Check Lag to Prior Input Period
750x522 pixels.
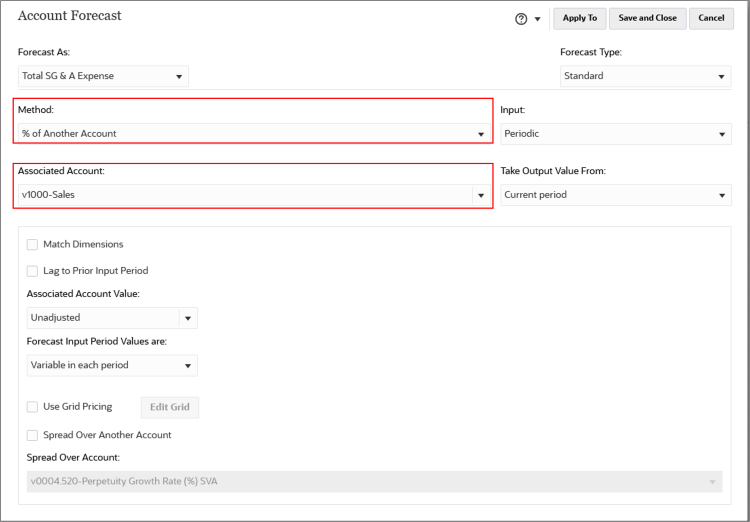tap(33, 271)
